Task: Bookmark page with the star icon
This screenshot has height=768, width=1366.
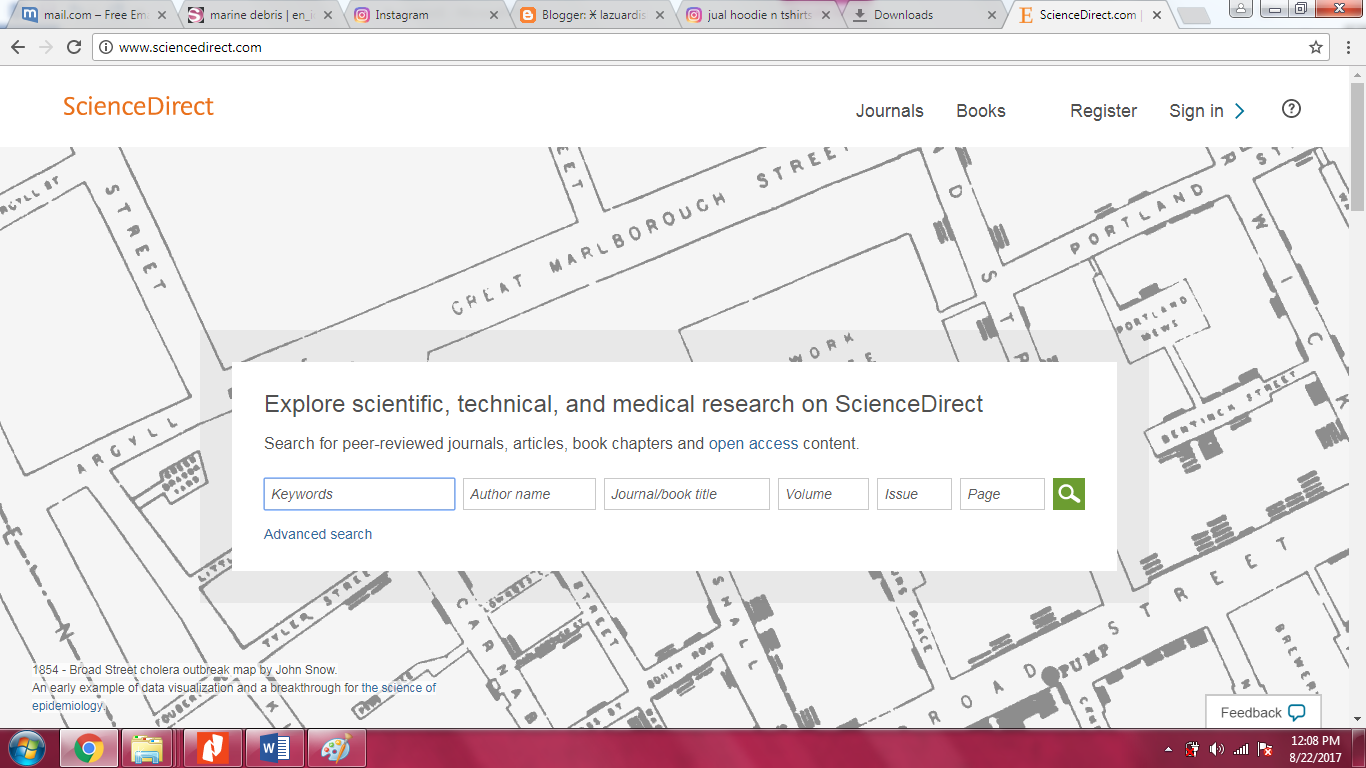Action: [1316, 47]
